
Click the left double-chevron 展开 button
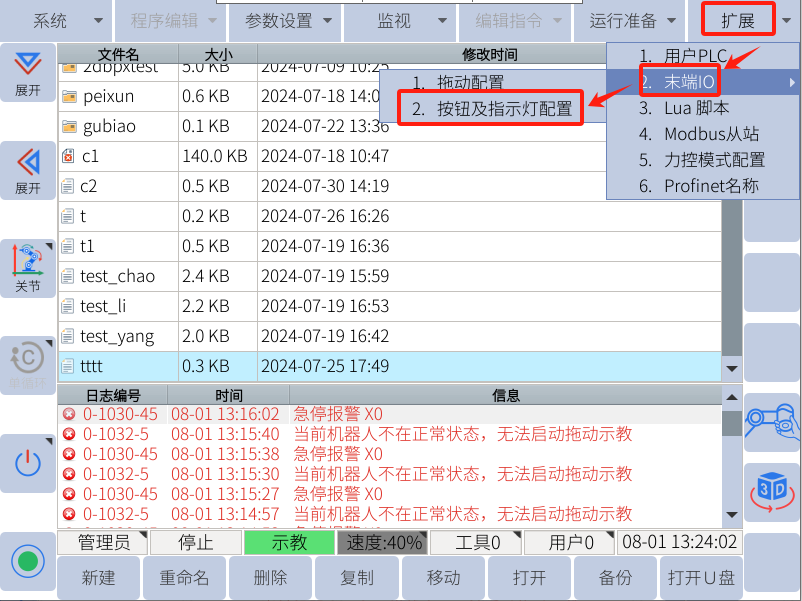click(x=27, y=169)
